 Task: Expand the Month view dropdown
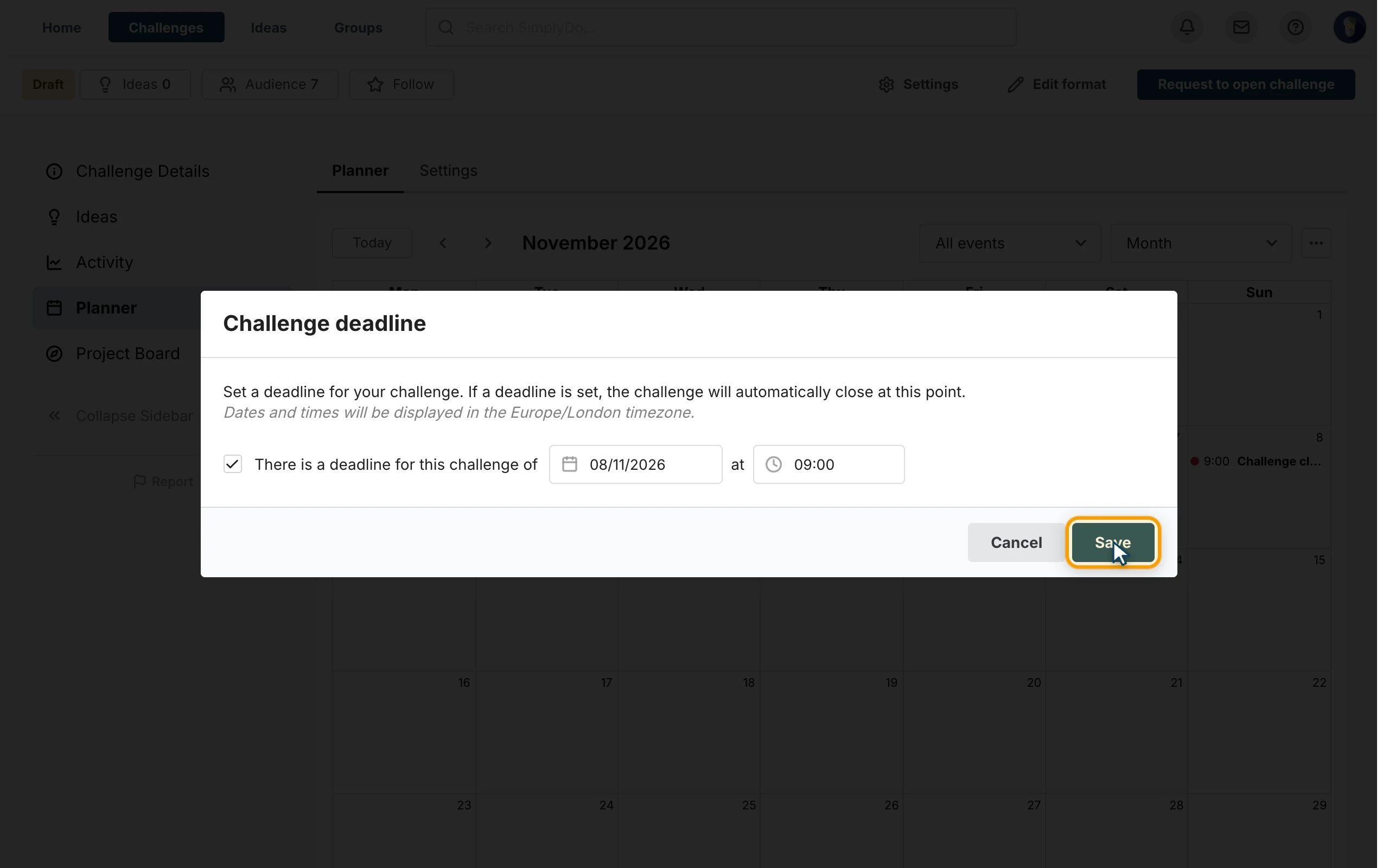pyautogui.click(x=1201, y=243)
